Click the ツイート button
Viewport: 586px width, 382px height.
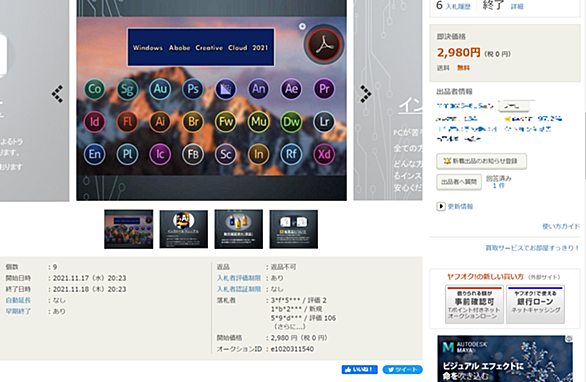click(403, 370)
